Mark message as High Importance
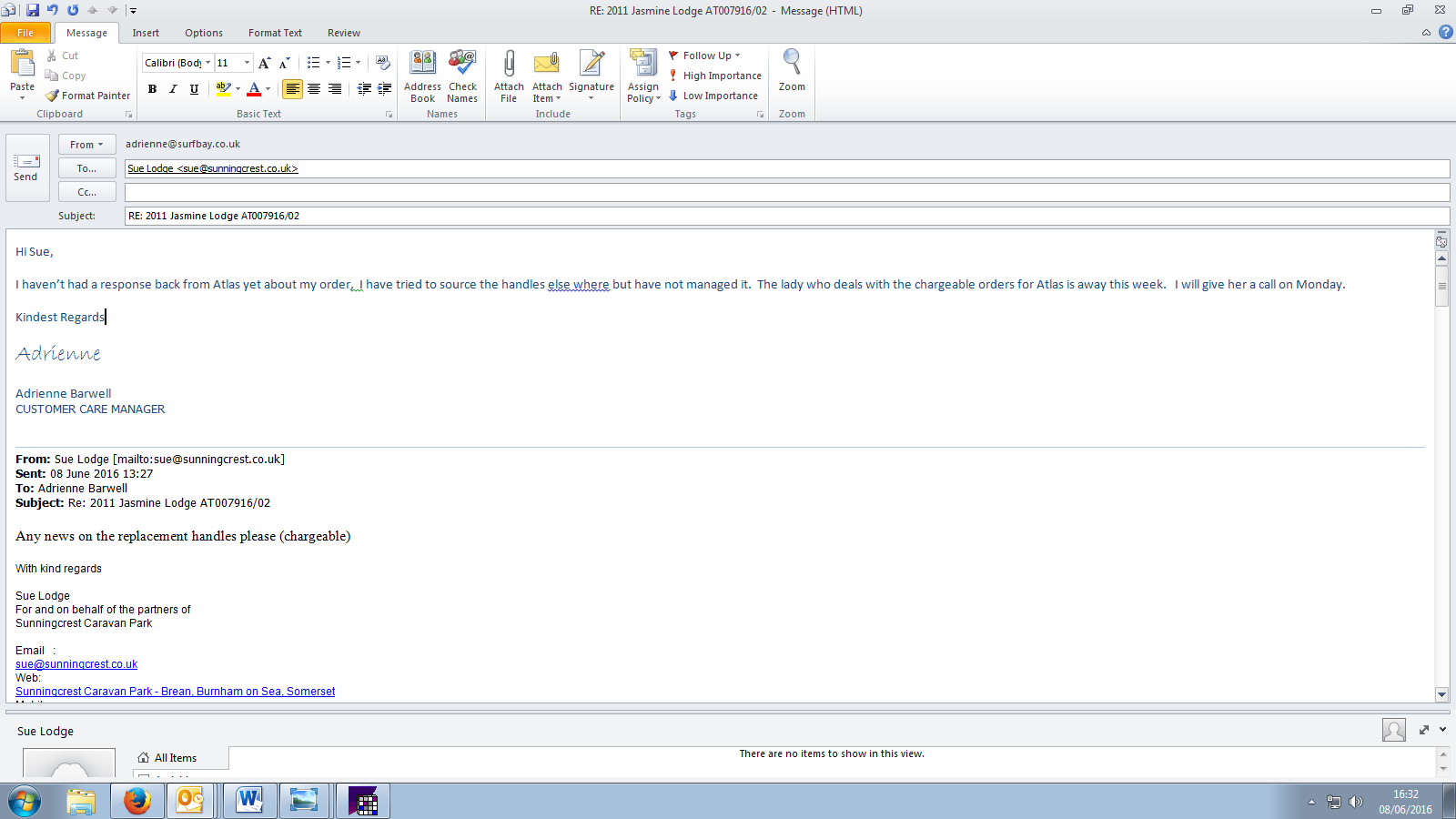The image size is (1456, 819). point(715,76)
